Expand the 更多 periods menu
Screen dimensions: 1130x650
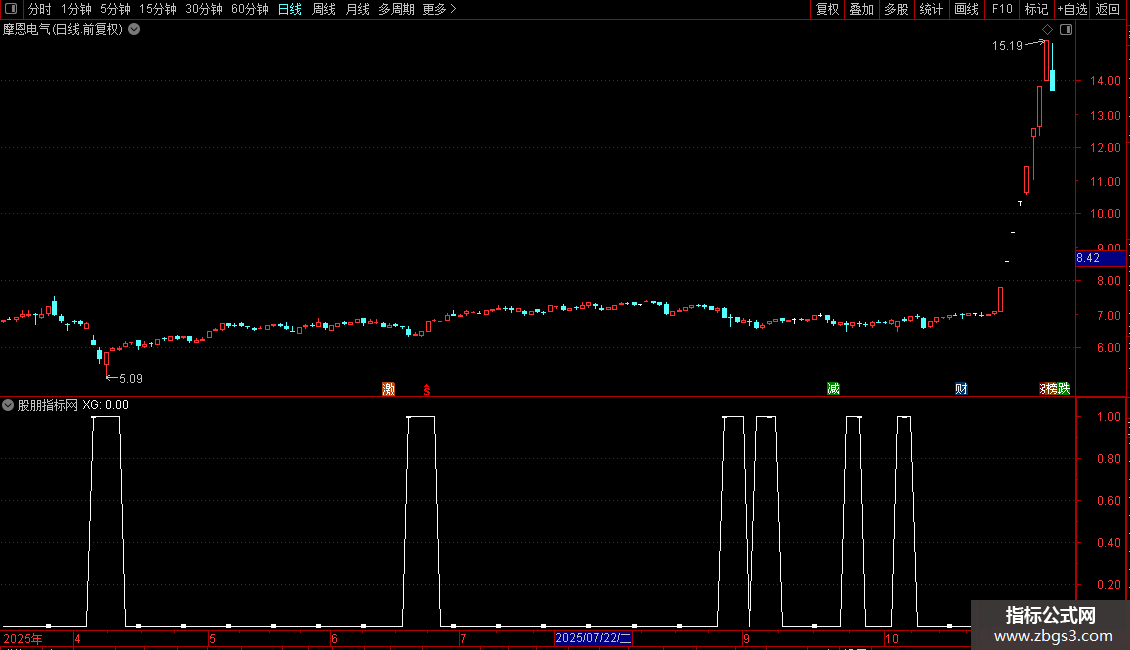pos(439,9)
